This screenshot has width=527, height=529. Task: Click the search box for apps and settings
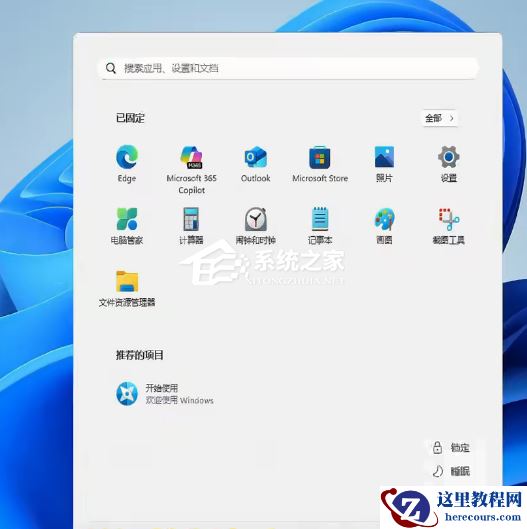tap(289, 68)
